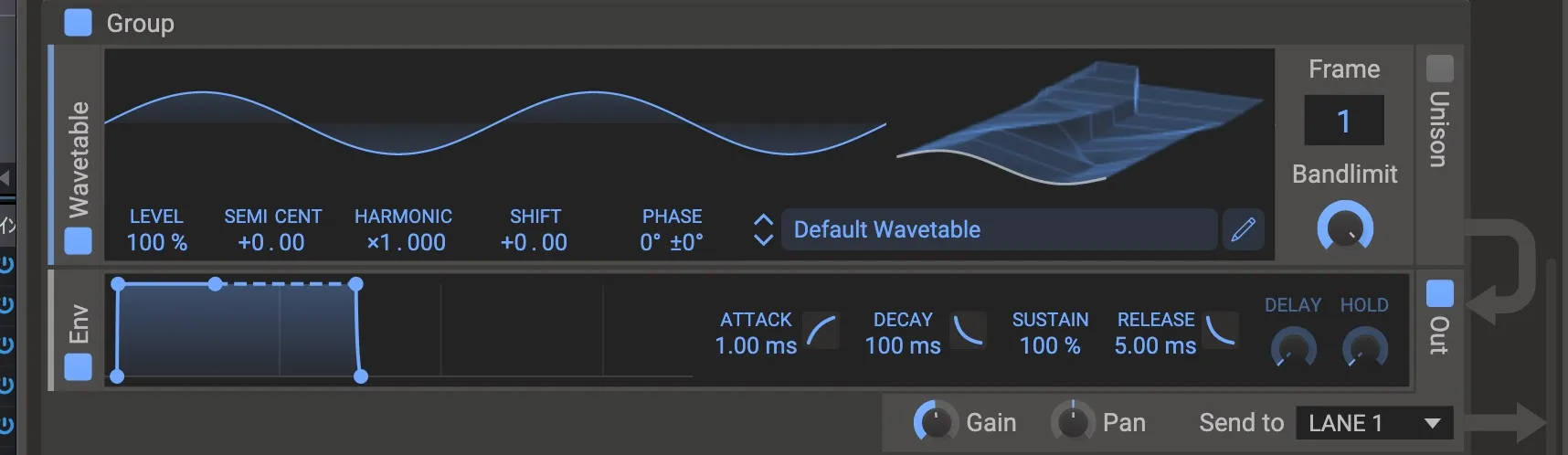Image resolution: width=1568 pixels, height=455 pixels.
Task: Click the Pan knob
Action: pyautogui.click(x=1072, y=422)
